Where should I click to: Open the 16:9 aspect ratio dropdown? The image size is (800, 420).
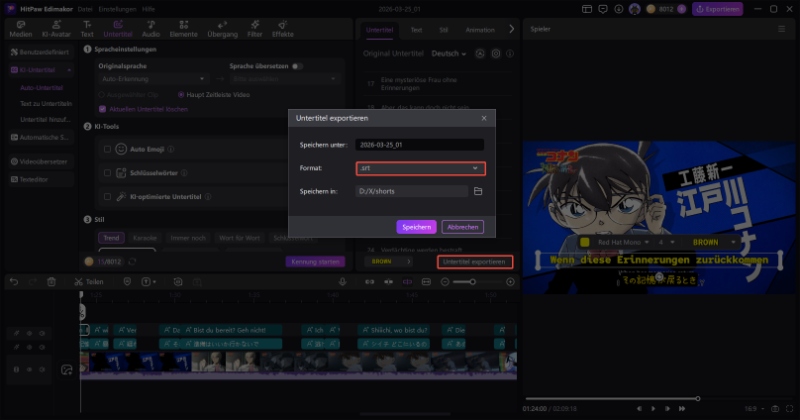point(755,409)
